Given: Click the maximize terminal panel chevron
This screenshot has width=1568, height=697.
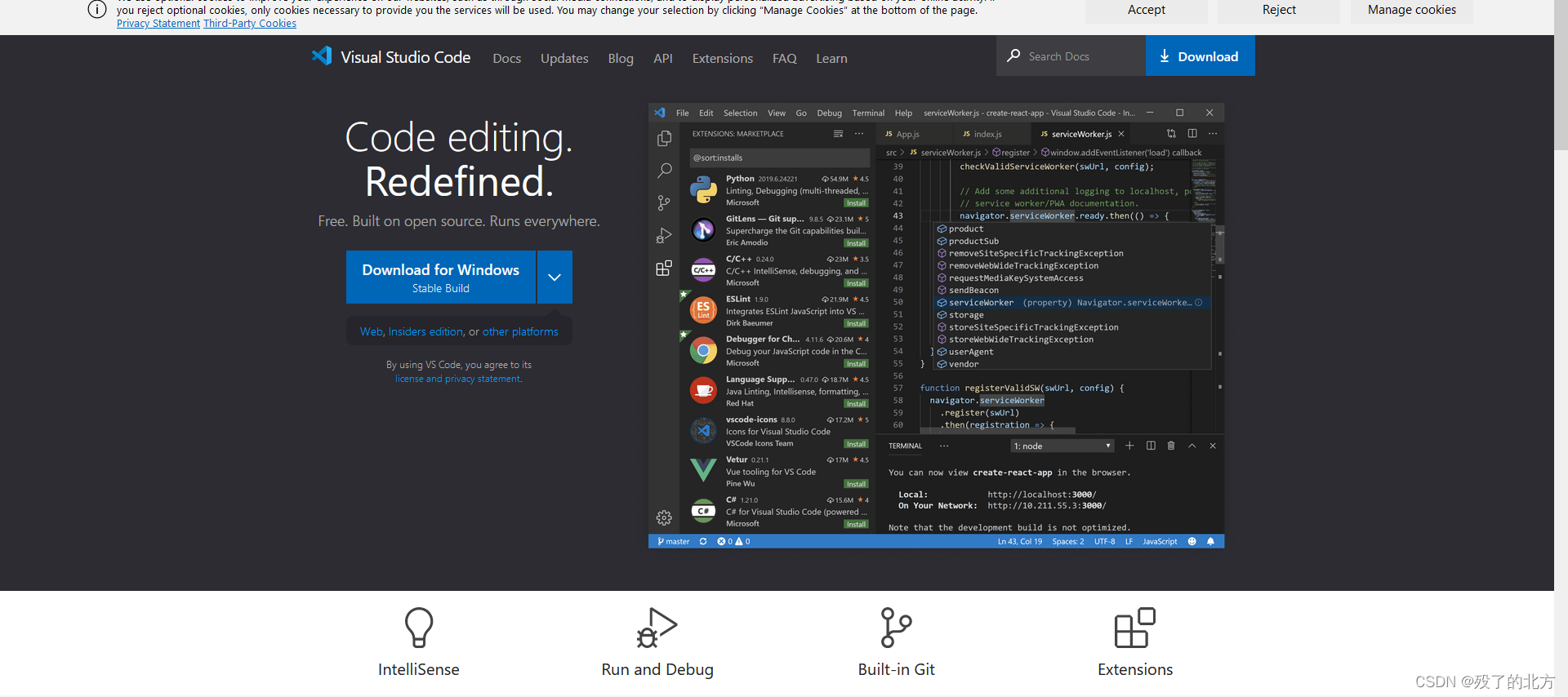Looking at the screenshot, I should (x=1192, y=446).
